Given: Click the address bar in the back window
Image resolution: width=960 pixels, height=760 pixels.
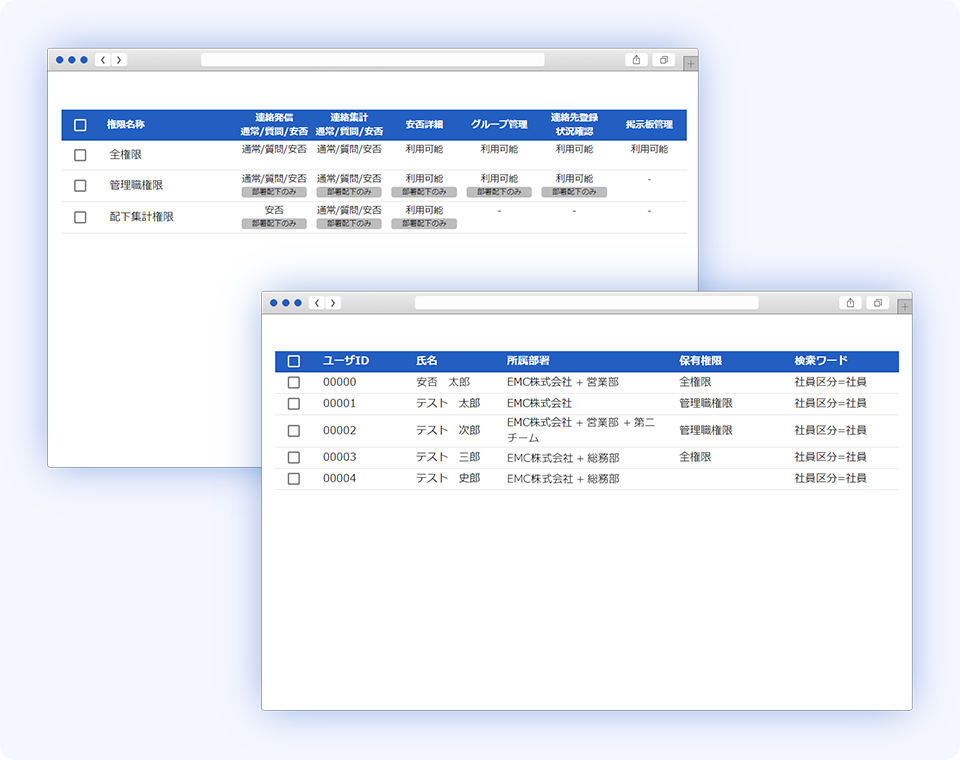Looking at the screenshot, I should (372, 60).
